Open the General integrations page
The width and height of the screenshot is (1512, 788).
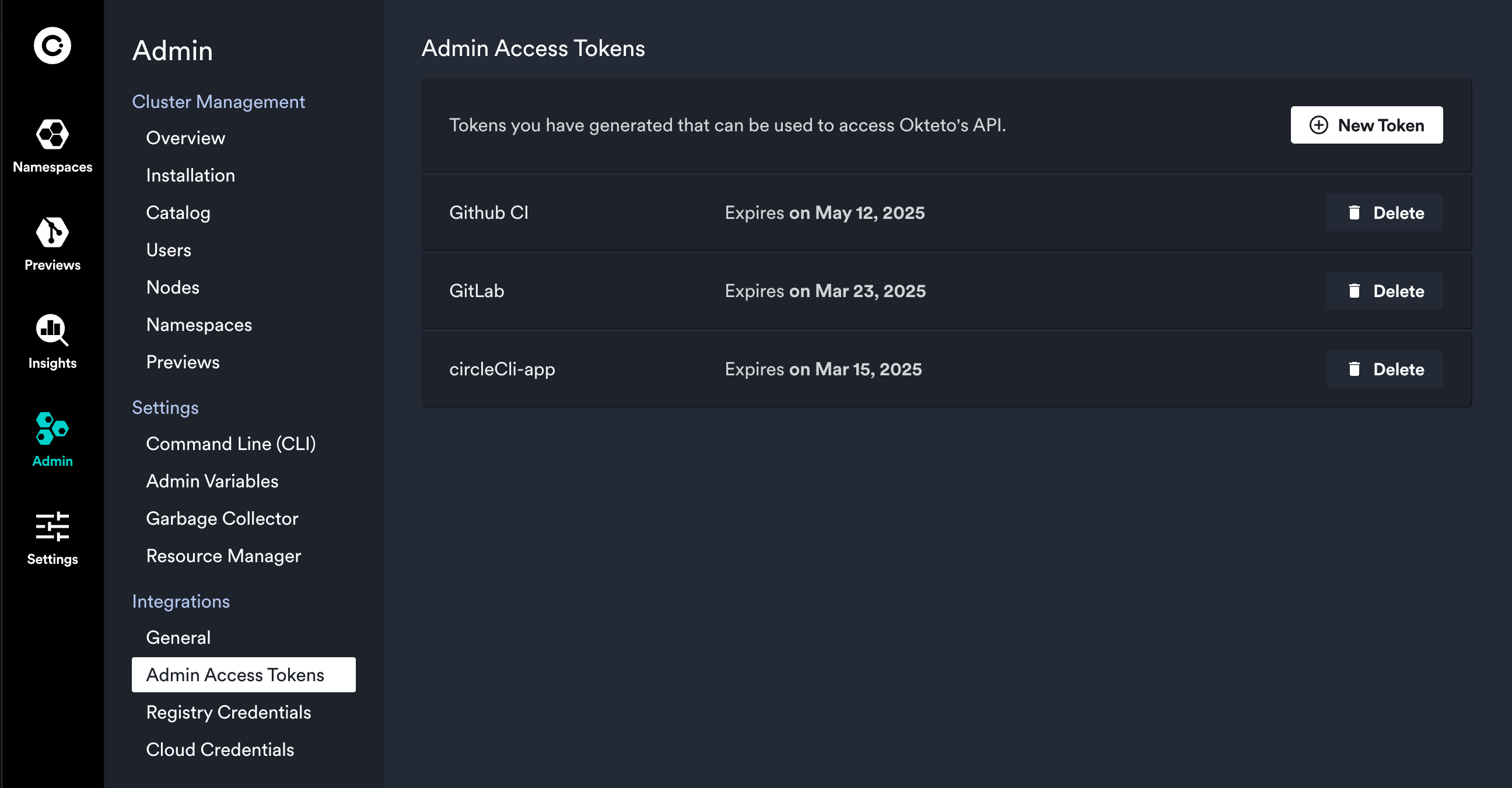pos(178,637)
